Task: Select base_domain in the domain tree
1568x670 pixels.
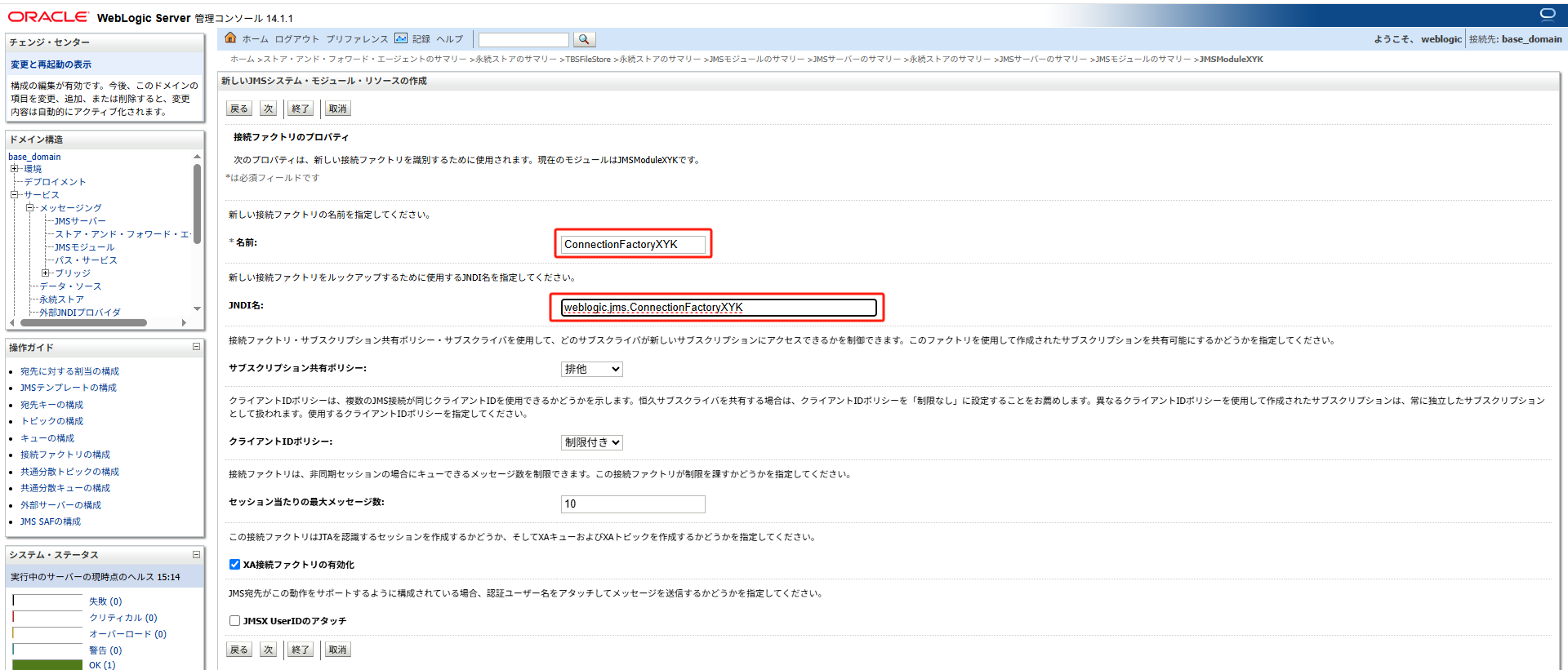Action: tap(34, 157)
